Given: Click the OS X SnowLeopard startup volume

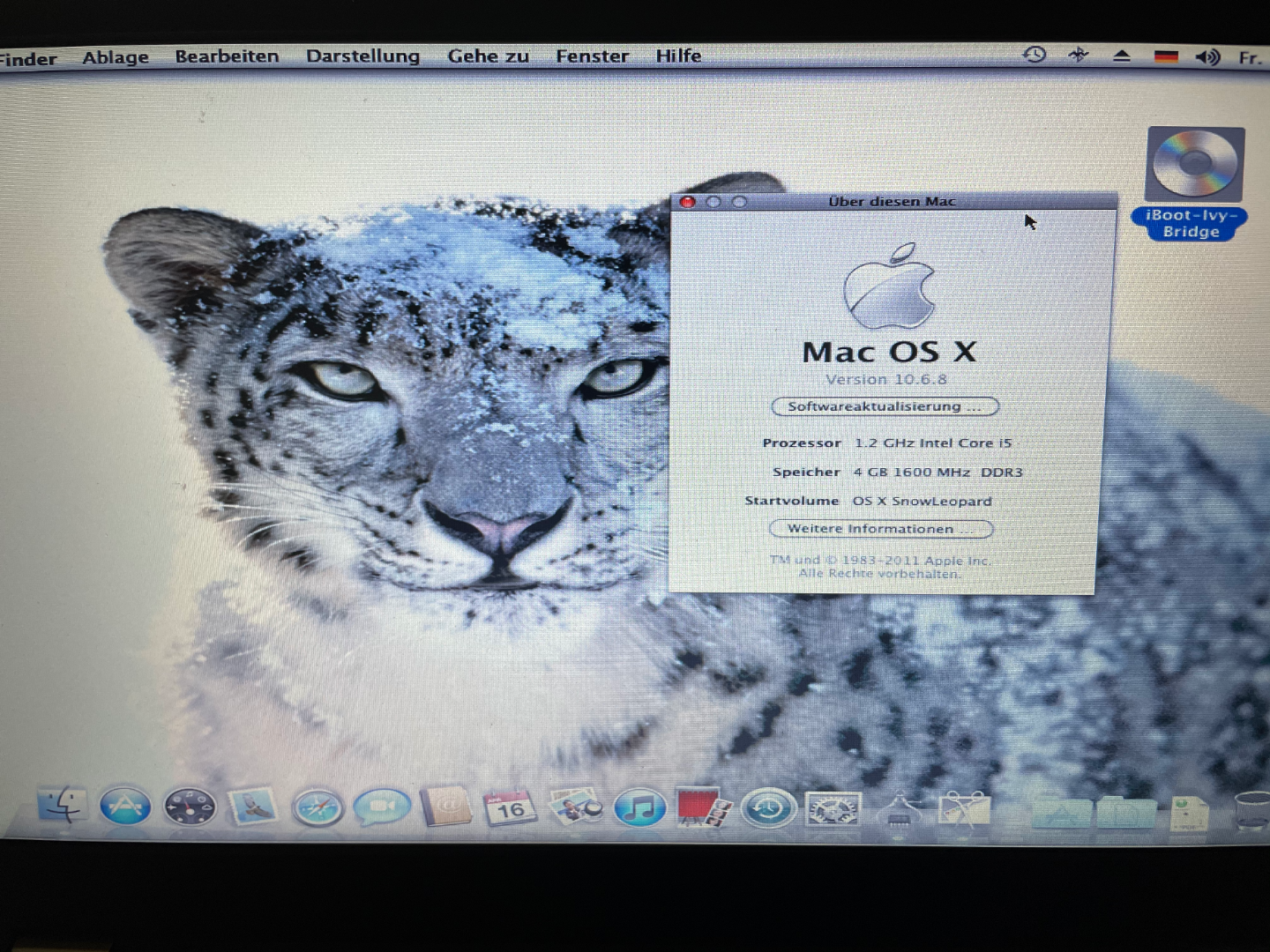Looking at the screenshot, I should pyautogui.click(x=922, y=501).
